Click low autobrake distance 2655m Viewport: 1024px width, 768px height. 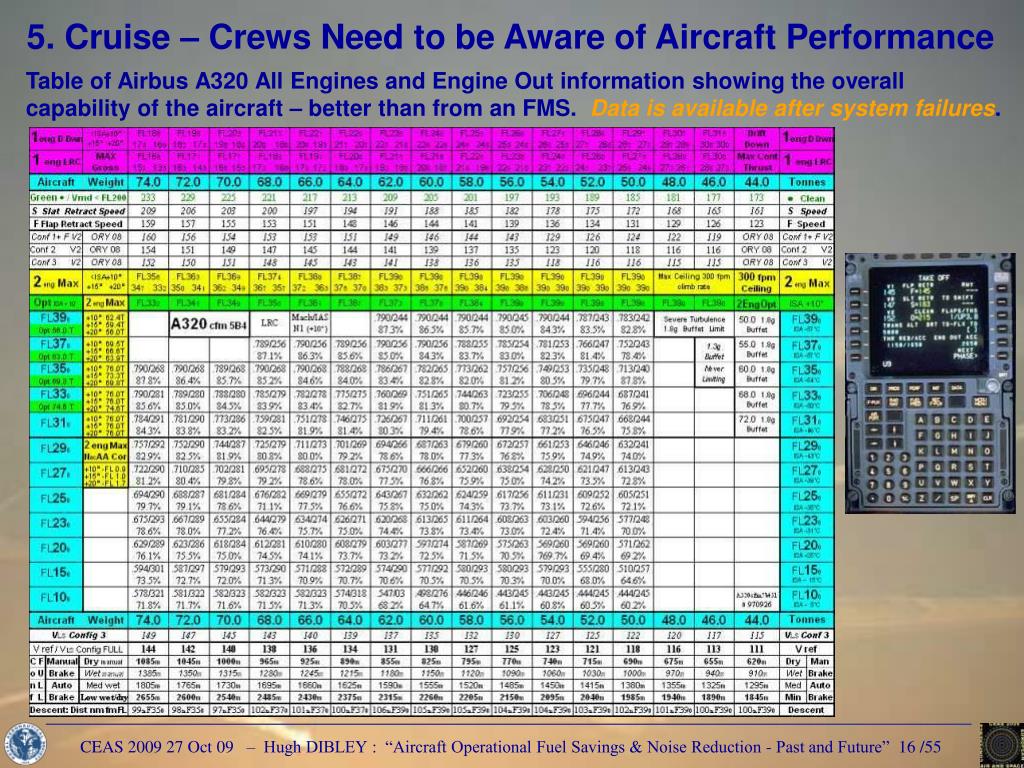click(x=148, y=697)
